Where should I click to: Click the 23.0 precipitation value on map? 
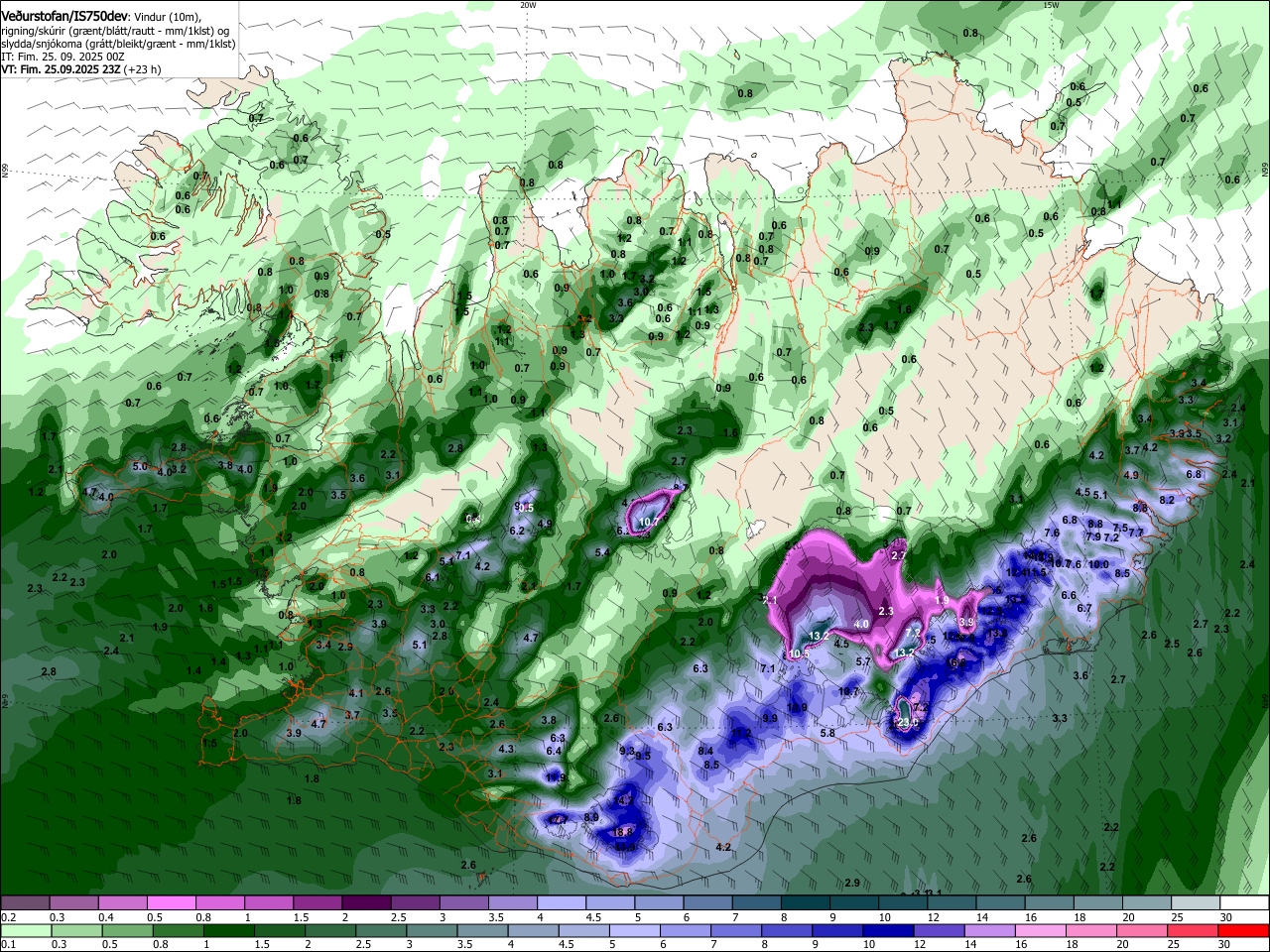point(907,723)
